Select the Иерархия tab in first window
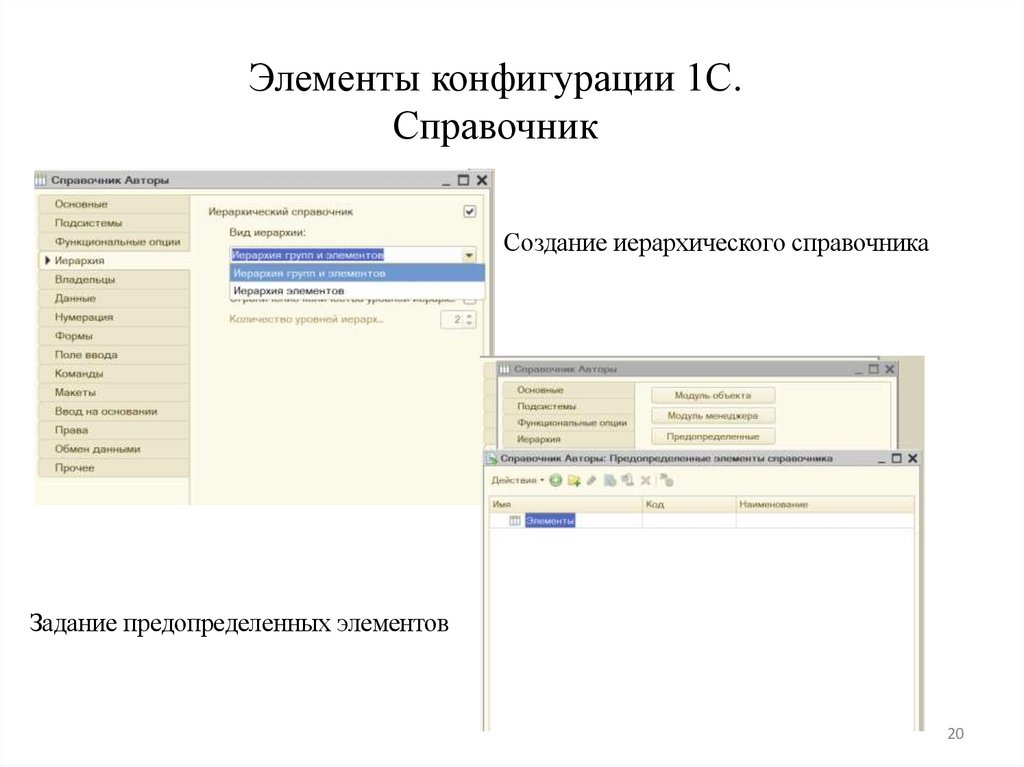Viewport: 1024px width, 767px height. point(113,261)
